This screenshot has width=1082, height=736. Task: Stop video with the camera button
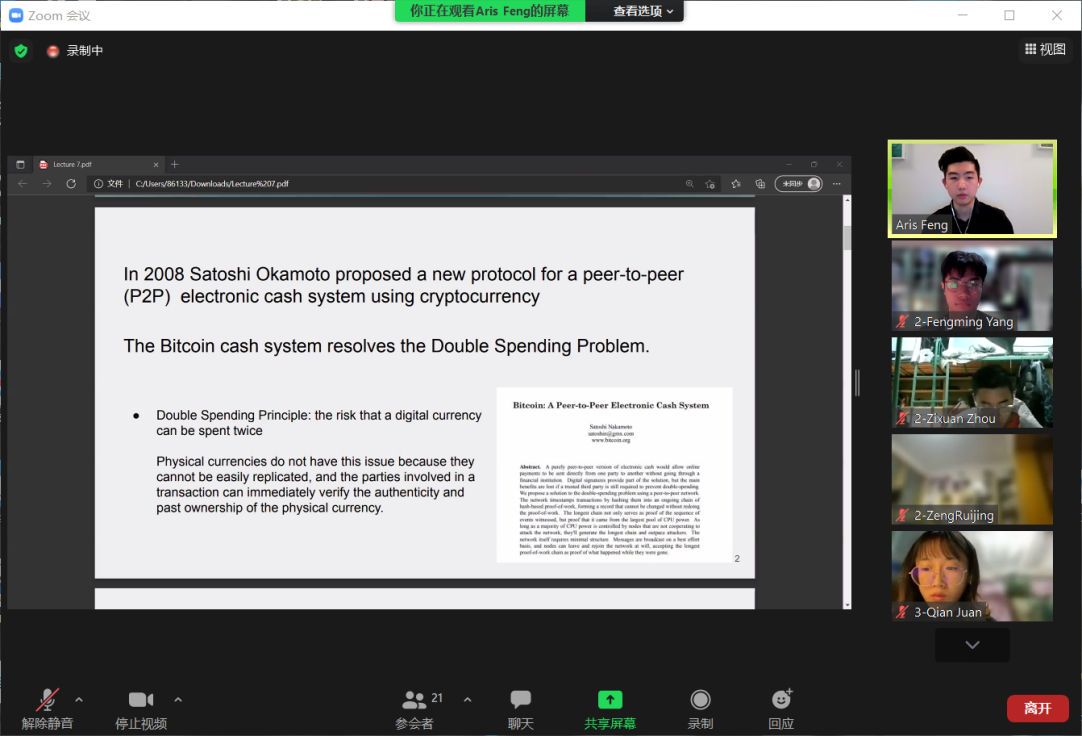(141, 700)
